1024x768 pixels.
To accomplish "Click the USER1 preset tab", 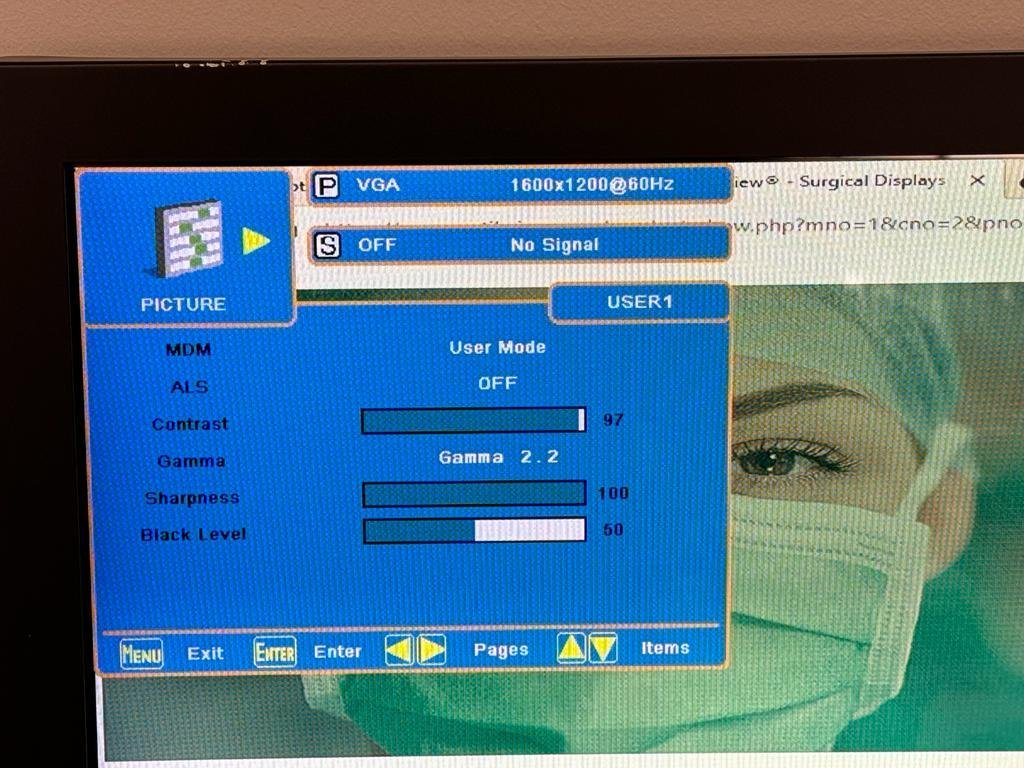I will click(x=640, y=302).
